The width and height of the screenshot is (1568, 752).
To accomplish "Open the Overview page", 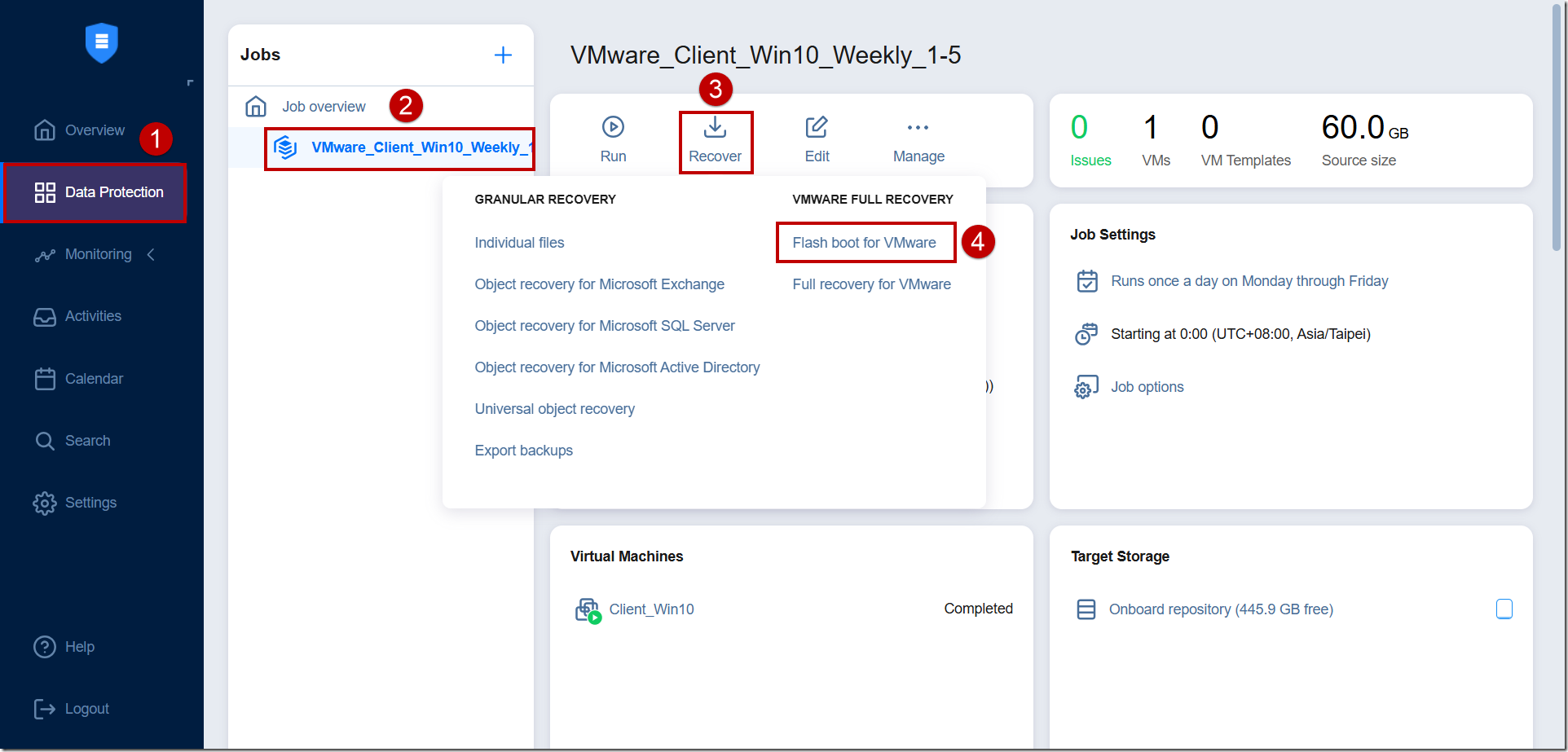I will click(x=95, y=130).
